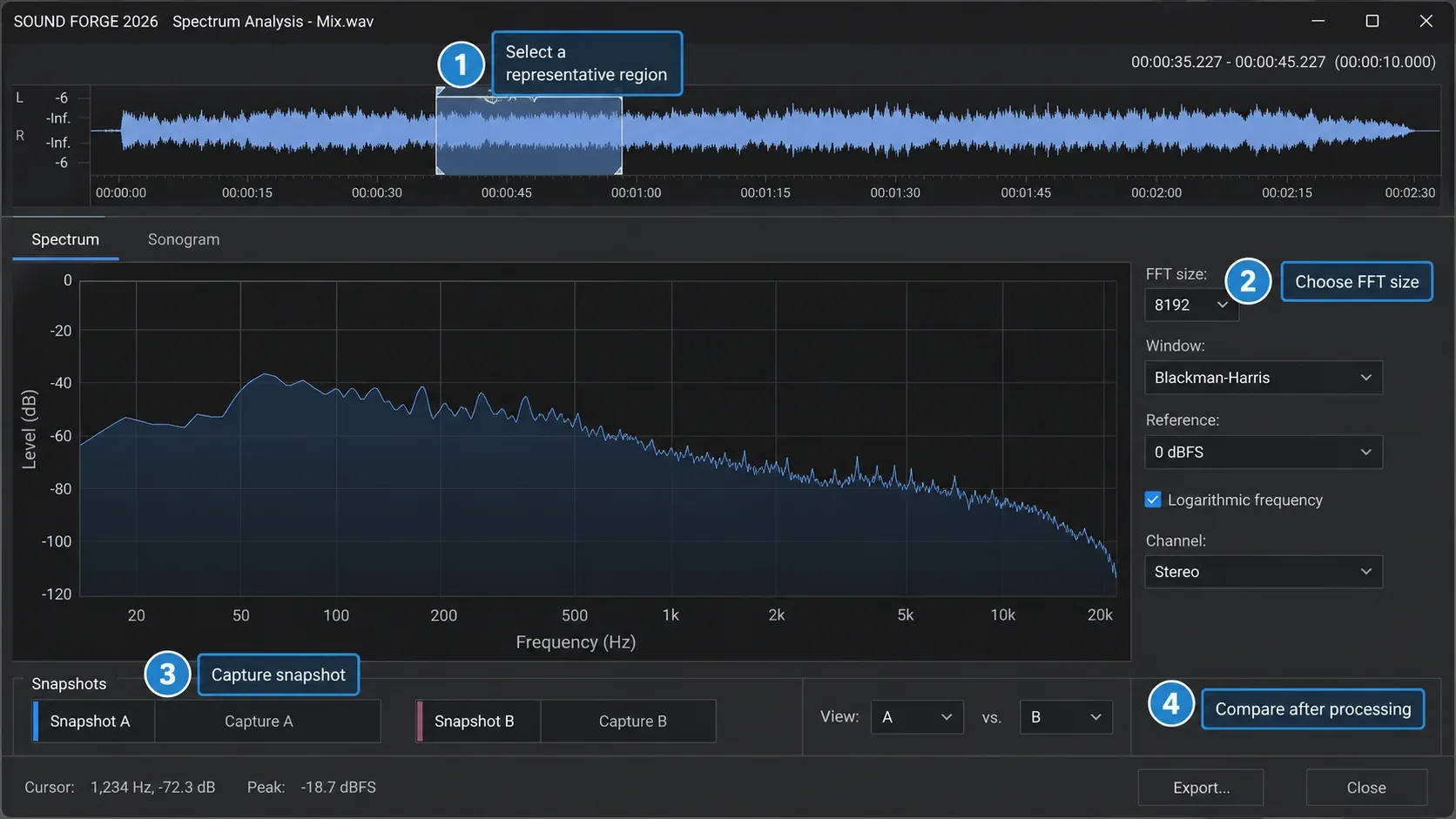Click the 00:02:00 mark on the timeline ruler
Image resolution: width=1456 pixels, height=819 pixels.
tap(1156, 192)
